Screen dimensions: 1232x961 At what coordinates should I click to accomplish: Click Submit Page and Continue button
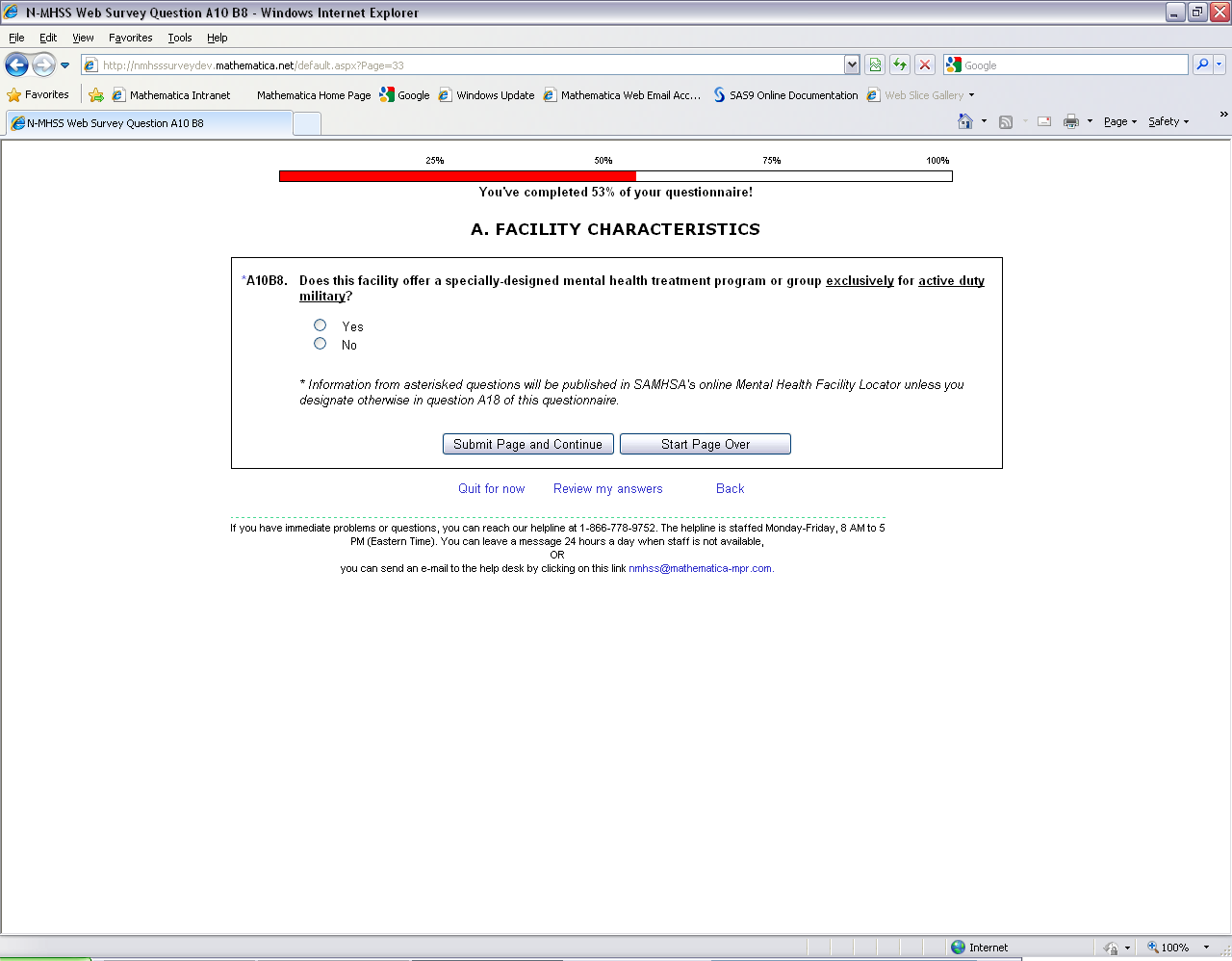[527, 444]
